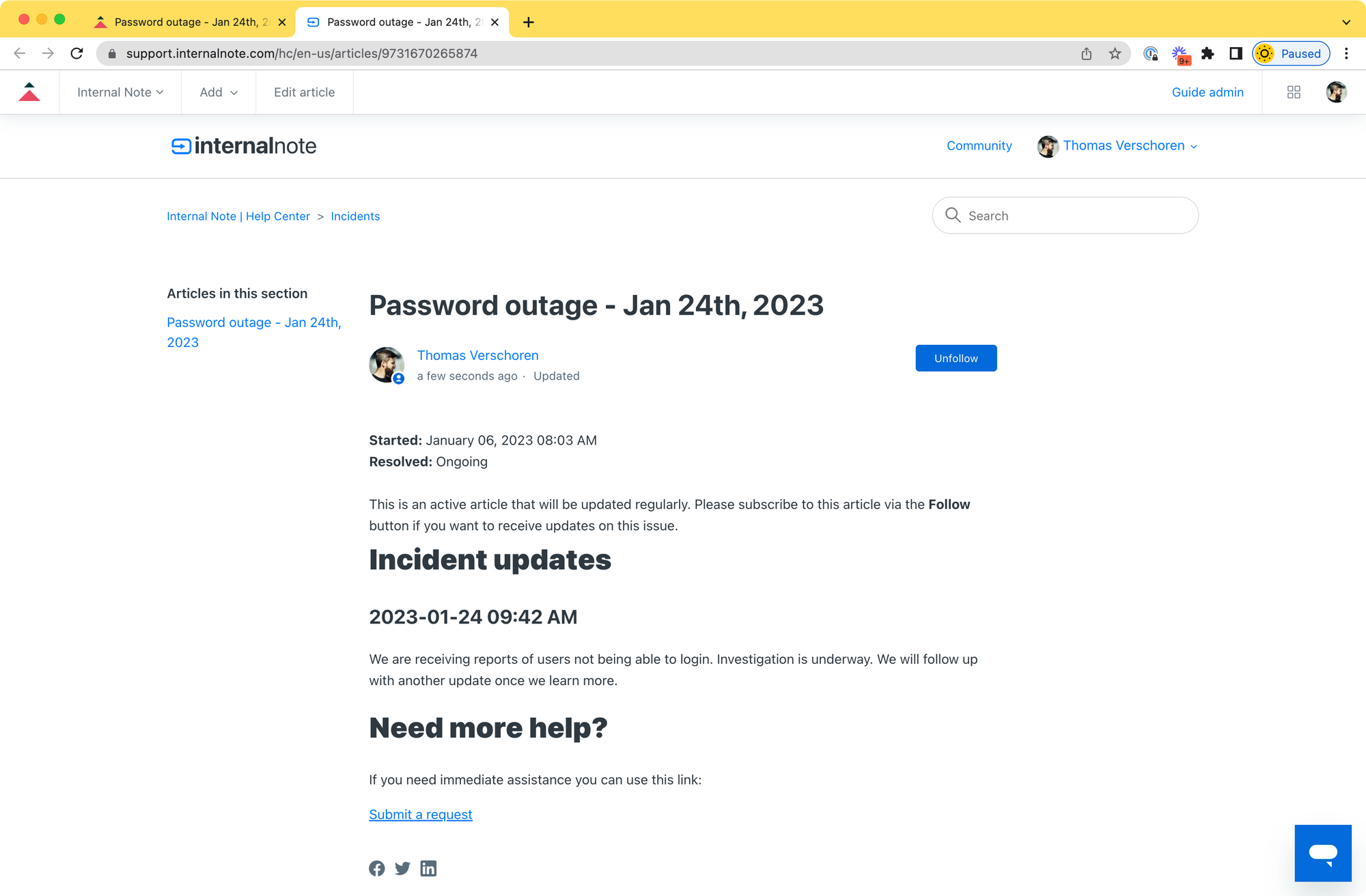Open the Add dropdown menu
Viewport: 1366px width, 896px height.
[219, 92]
